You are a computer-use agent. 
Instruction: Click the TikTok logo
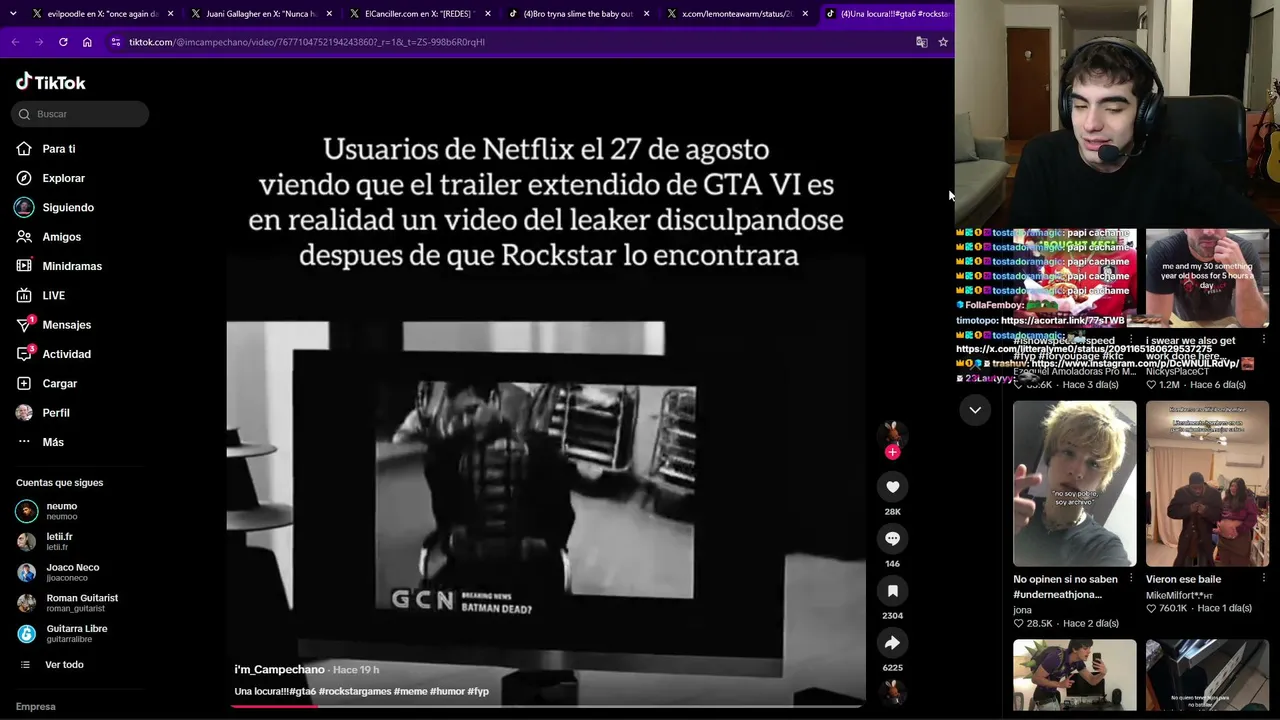51,82
